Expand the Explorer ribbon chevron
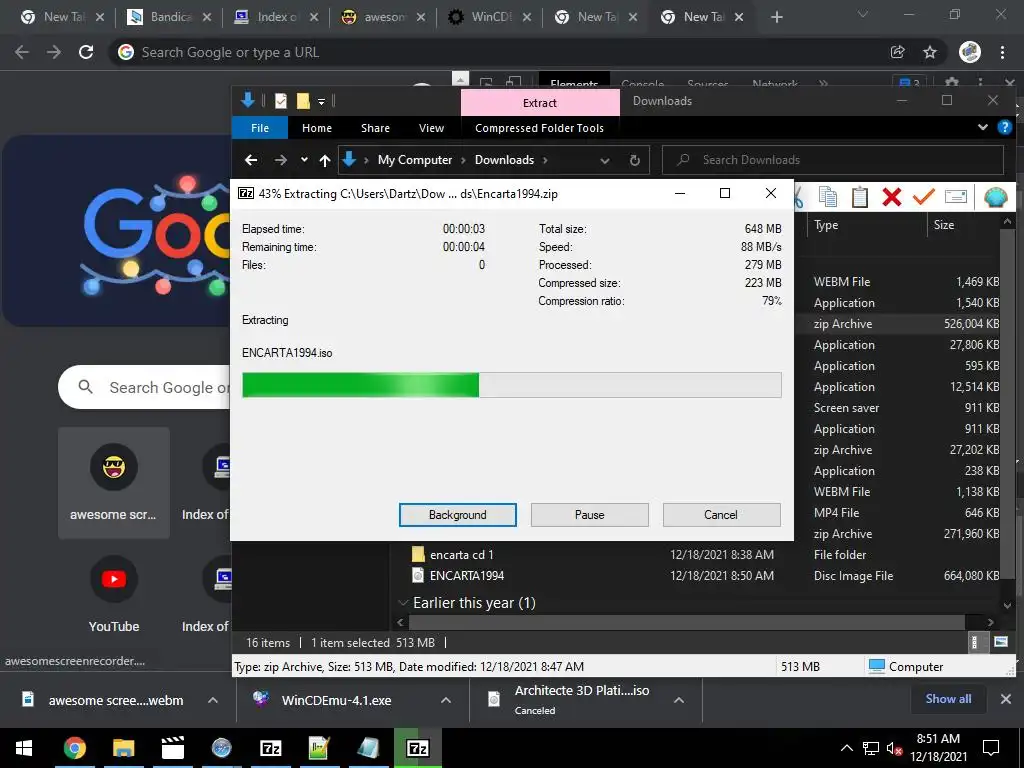 point(983,127)
